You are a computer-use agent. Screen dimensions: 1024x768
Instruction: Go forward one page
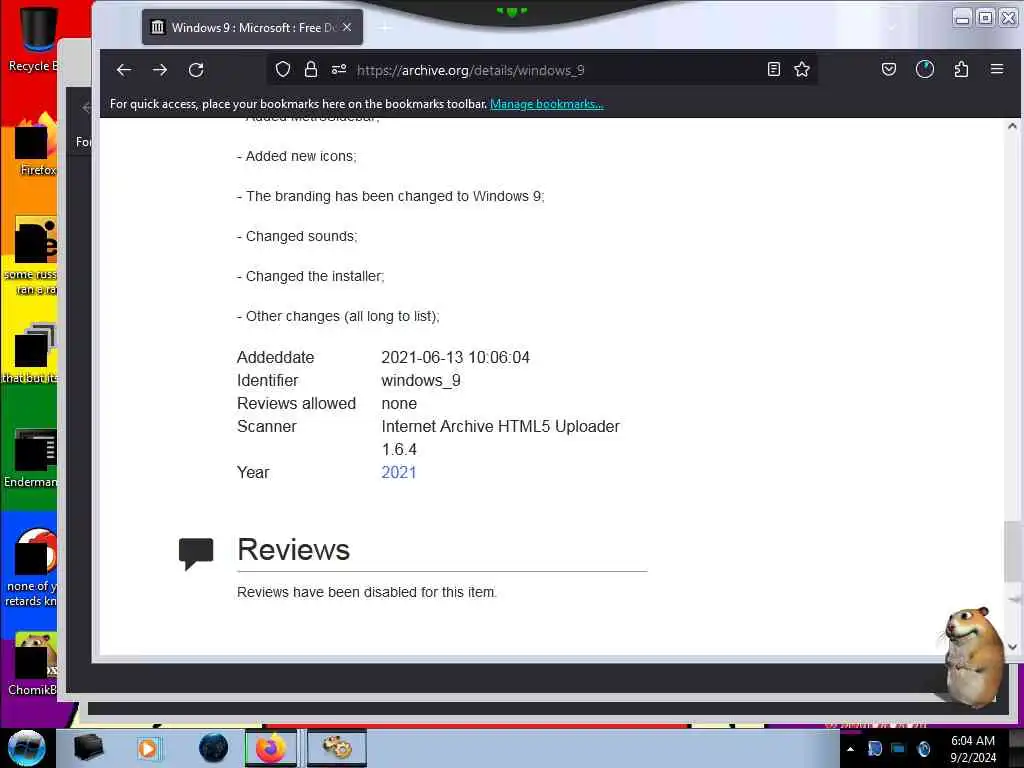pos(160,70)
